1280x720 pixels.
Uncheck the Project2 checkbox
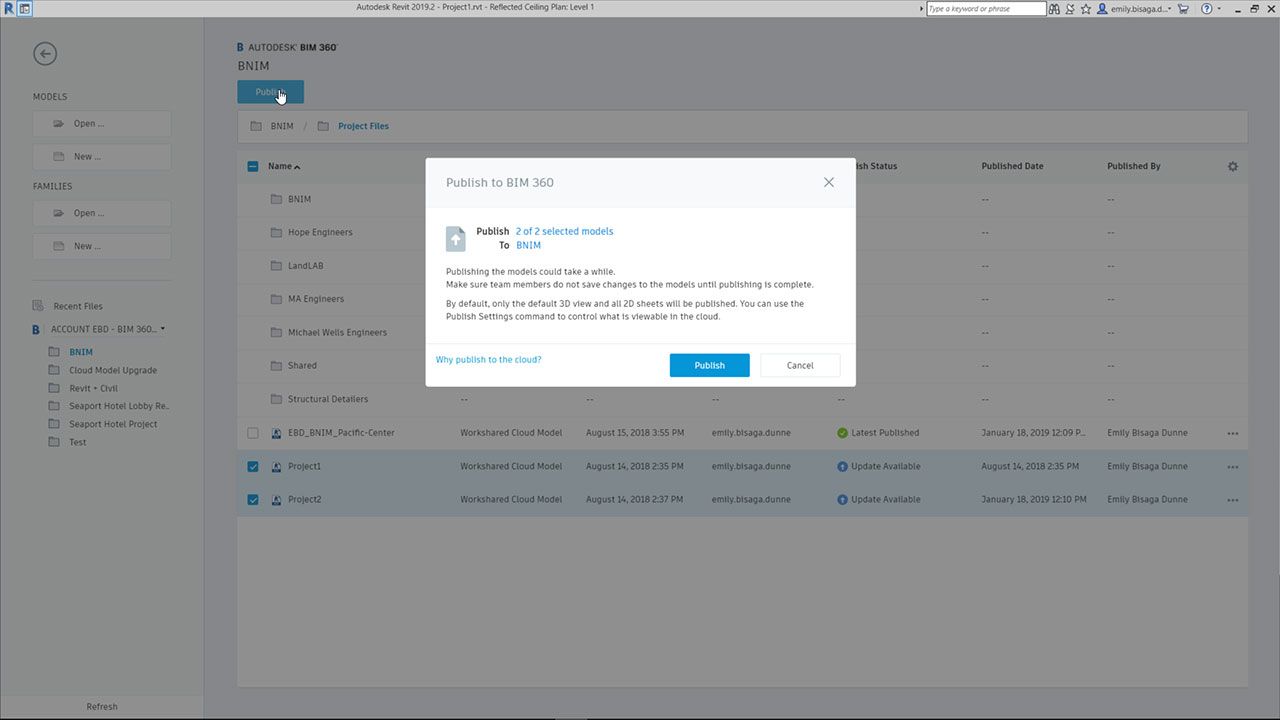coord(253,499)
